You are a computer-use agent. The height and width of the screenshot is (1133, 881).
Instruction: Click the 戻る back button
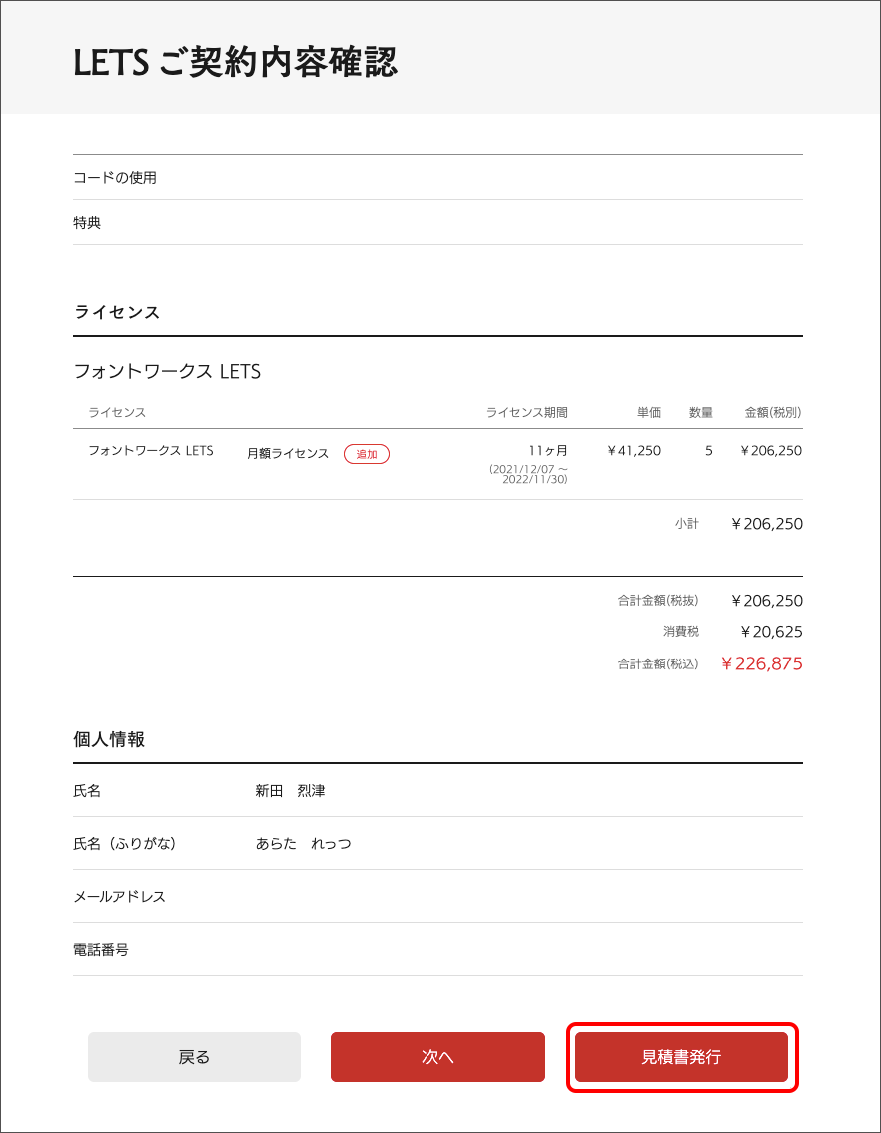click(194, 1057)
